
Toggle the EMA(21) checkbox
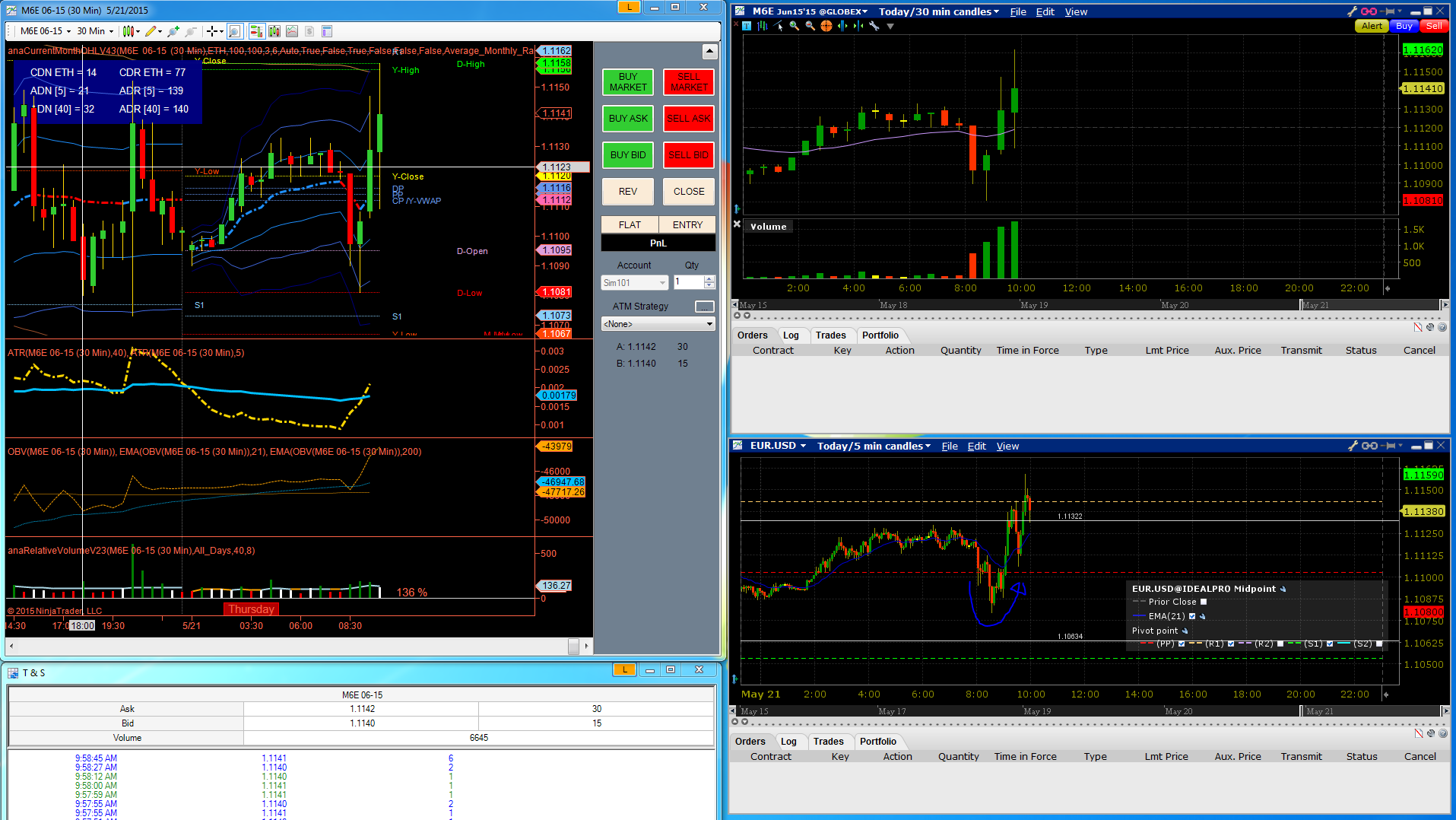pyautogui.click(x=1192, y=616)
